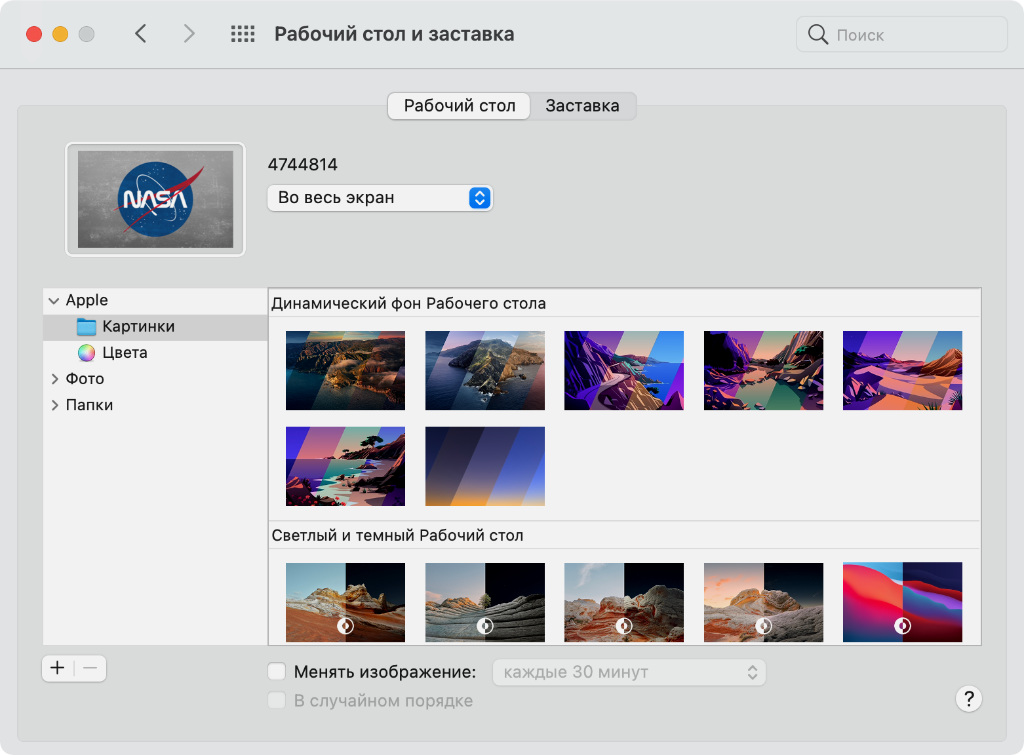Collapse the Apple section in sidebar
Viewport: 1024px width, 755px height.
[54, 301]
